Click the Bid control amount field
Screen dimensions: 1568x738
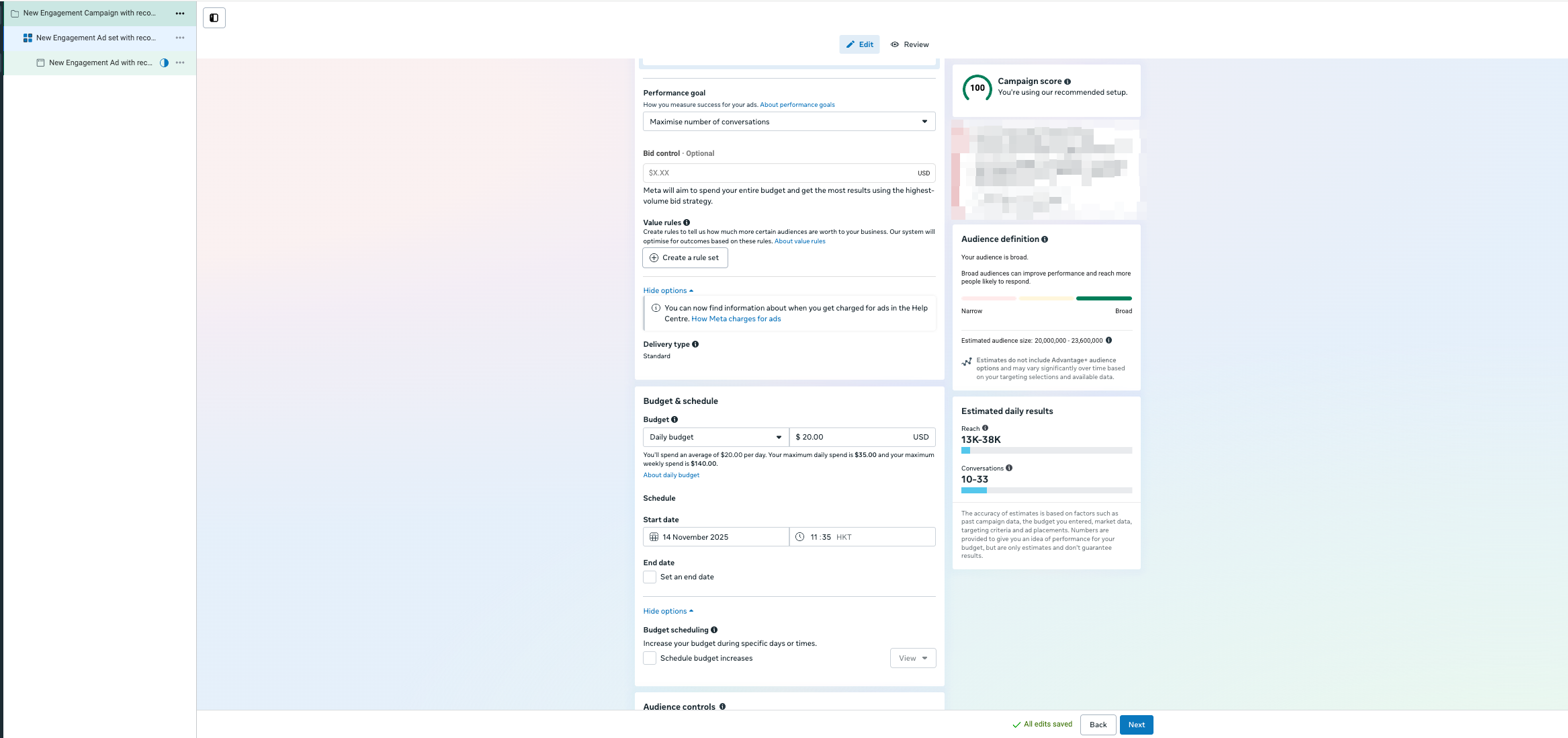click(x=779, y=173)
